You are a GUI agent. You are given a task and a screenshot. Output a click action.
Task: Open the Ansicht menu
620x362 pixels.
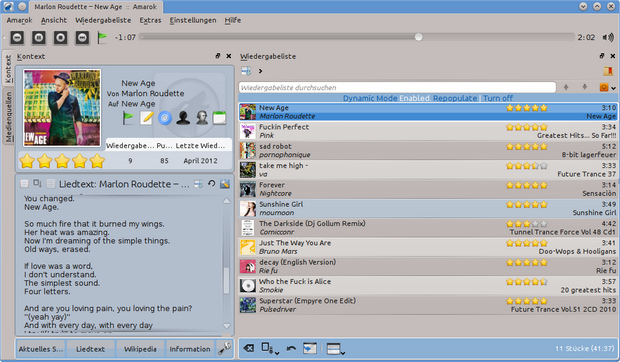tap(54, 20)
